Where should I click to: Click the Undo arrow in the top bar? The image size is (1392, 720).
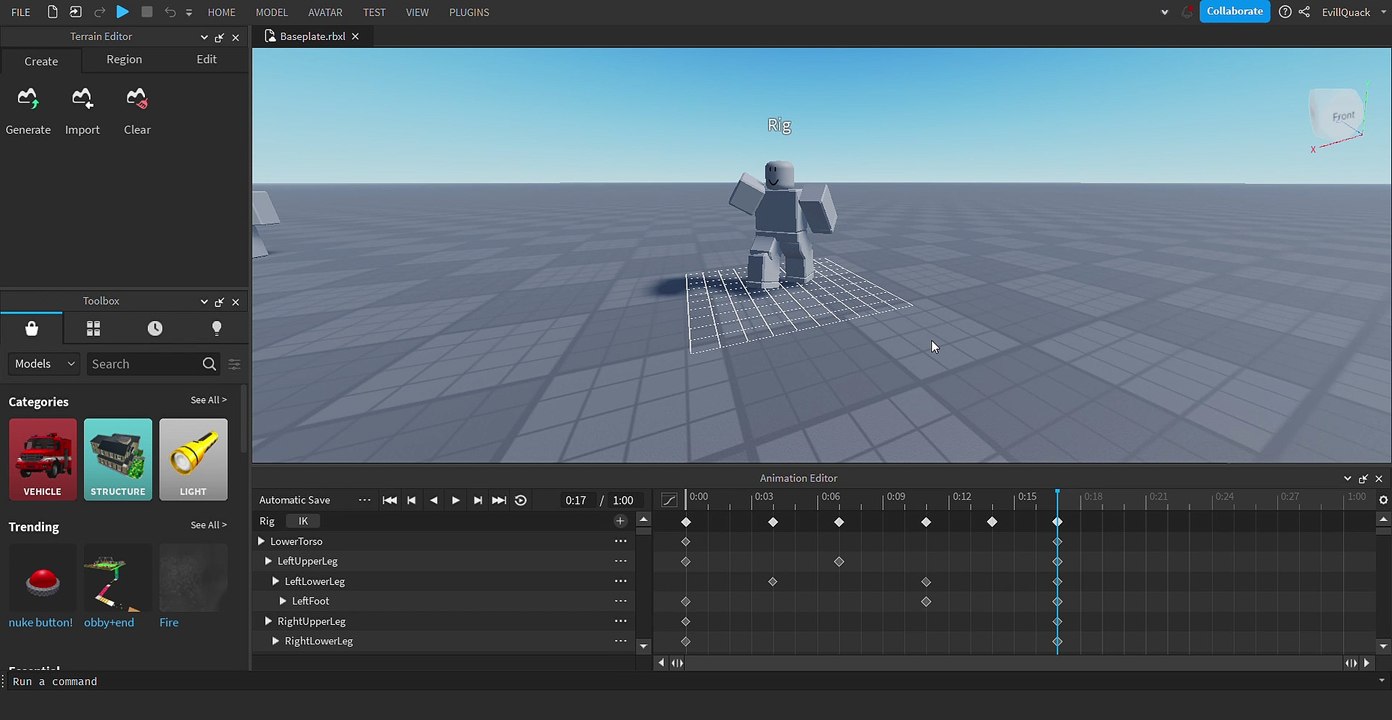(x=170, y=12)
